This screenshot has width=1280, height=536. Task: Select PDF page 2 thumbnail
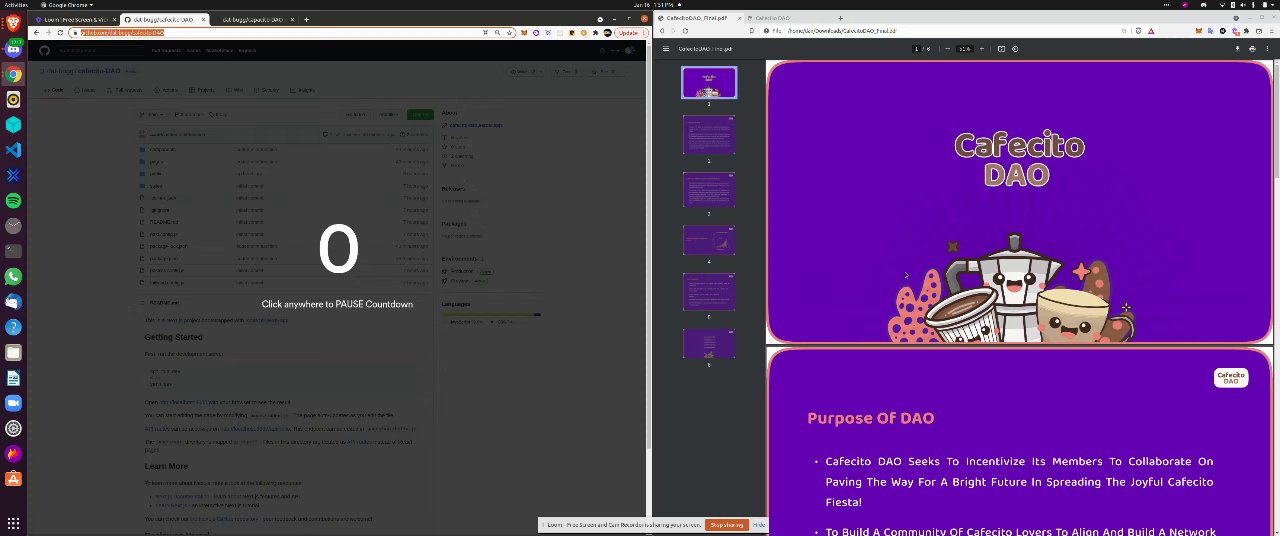[709, 134]
